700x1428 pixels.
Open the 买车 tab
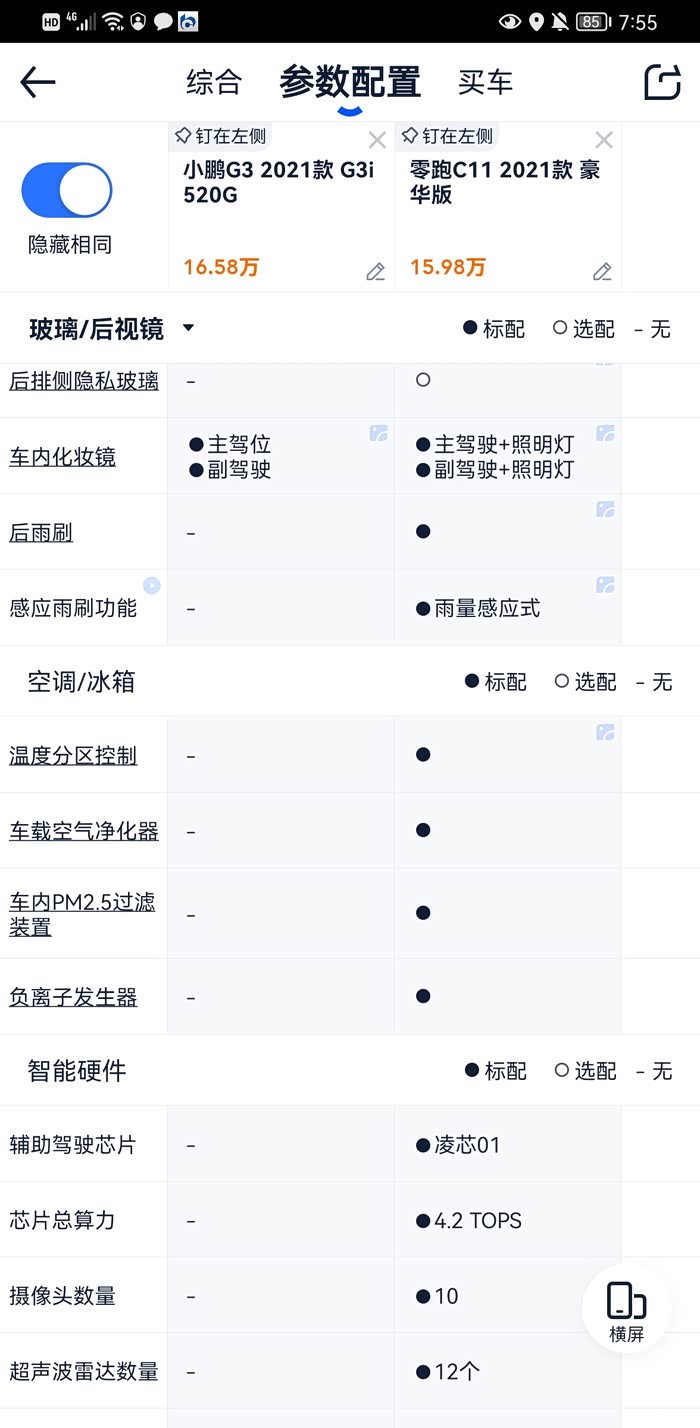click(x=485, y=82)
